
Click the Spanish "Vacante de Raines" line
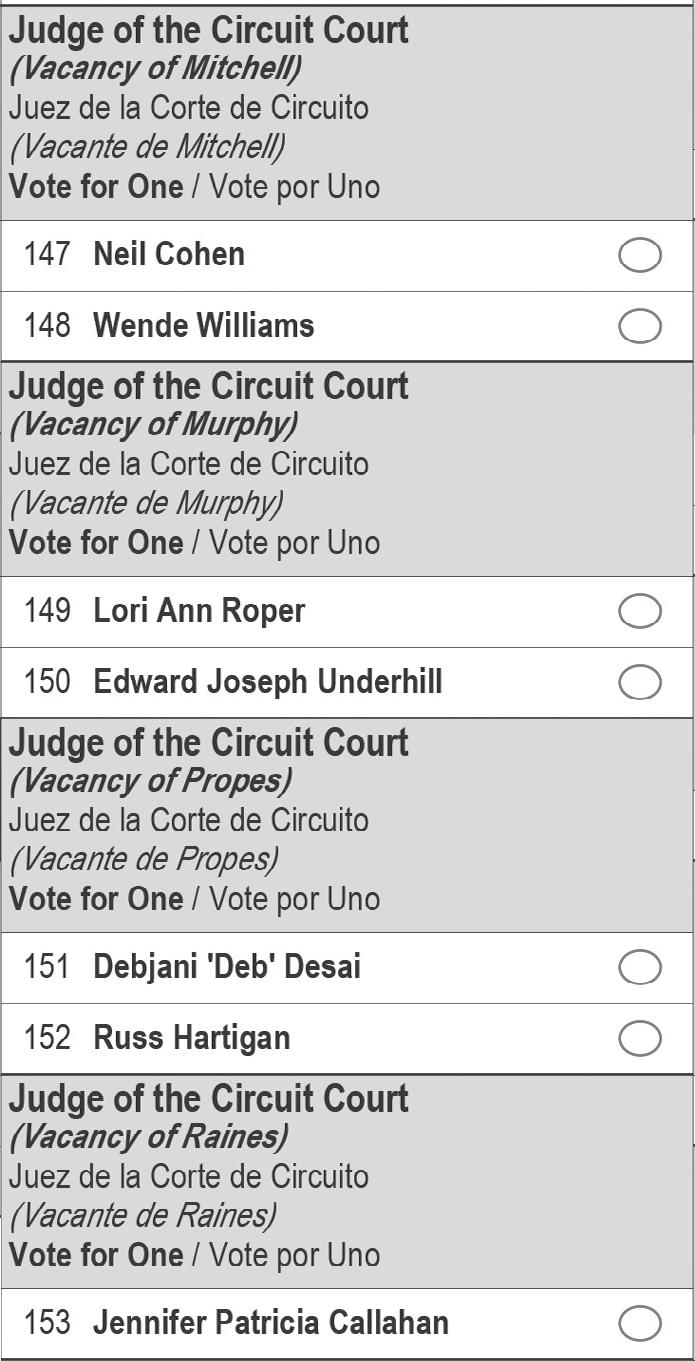pos(142,1215)
